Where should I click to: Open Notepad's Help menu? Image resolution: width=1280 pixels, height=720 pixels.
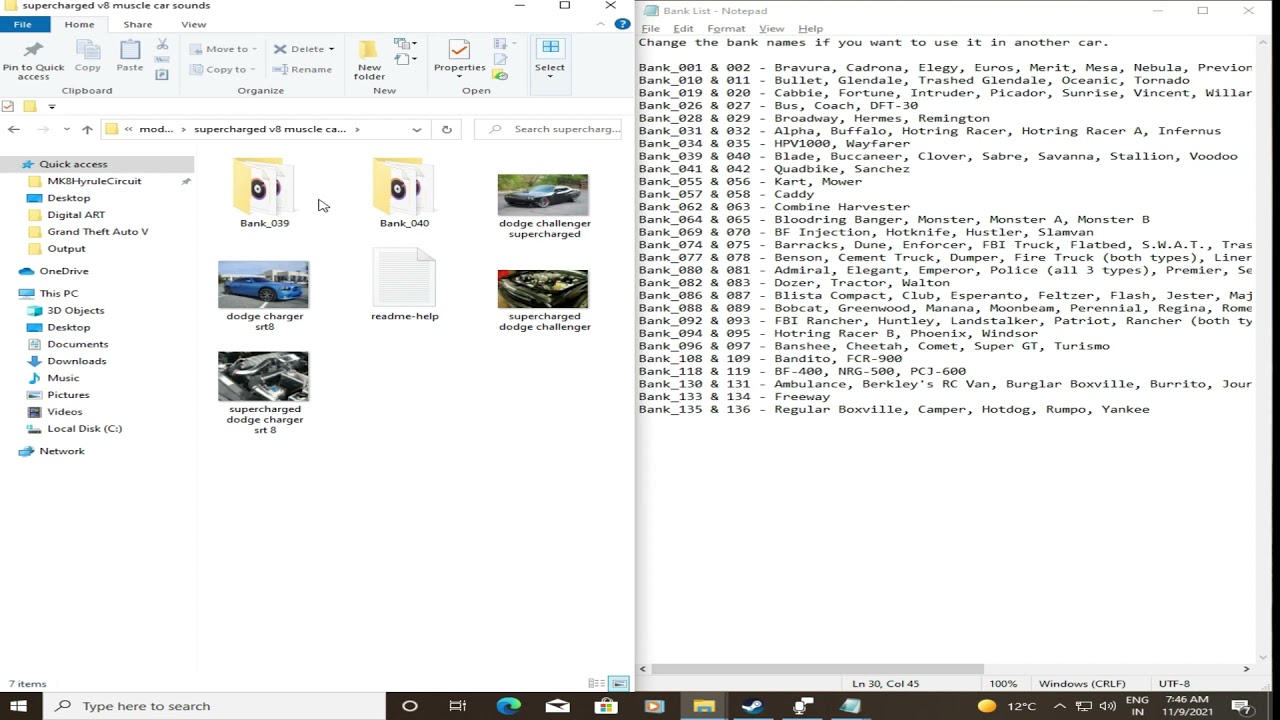tap(810, 28)
